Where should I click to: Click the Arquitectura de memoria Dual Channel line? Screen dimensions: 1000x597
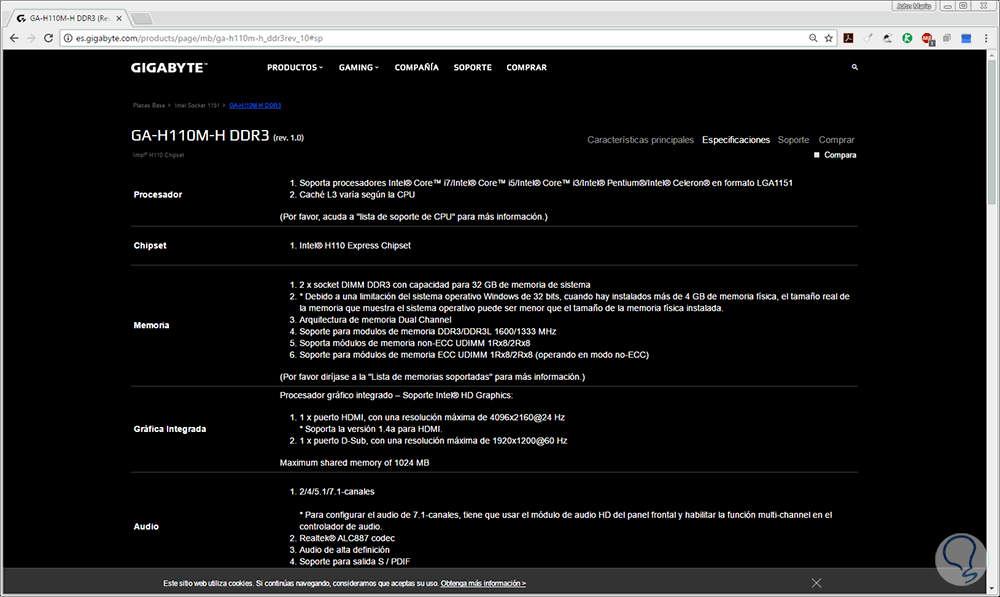click(375, 320)
